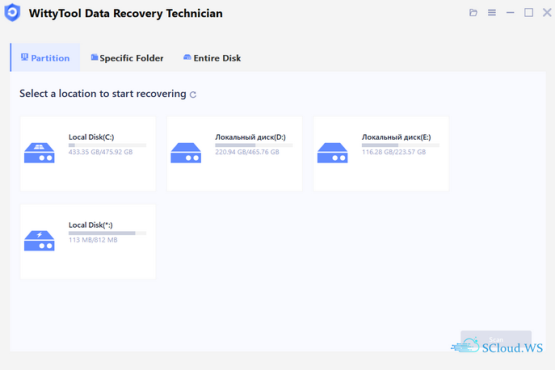
Task: Click the 113 MB/812 MB size text
Action: tap(93, 240)
